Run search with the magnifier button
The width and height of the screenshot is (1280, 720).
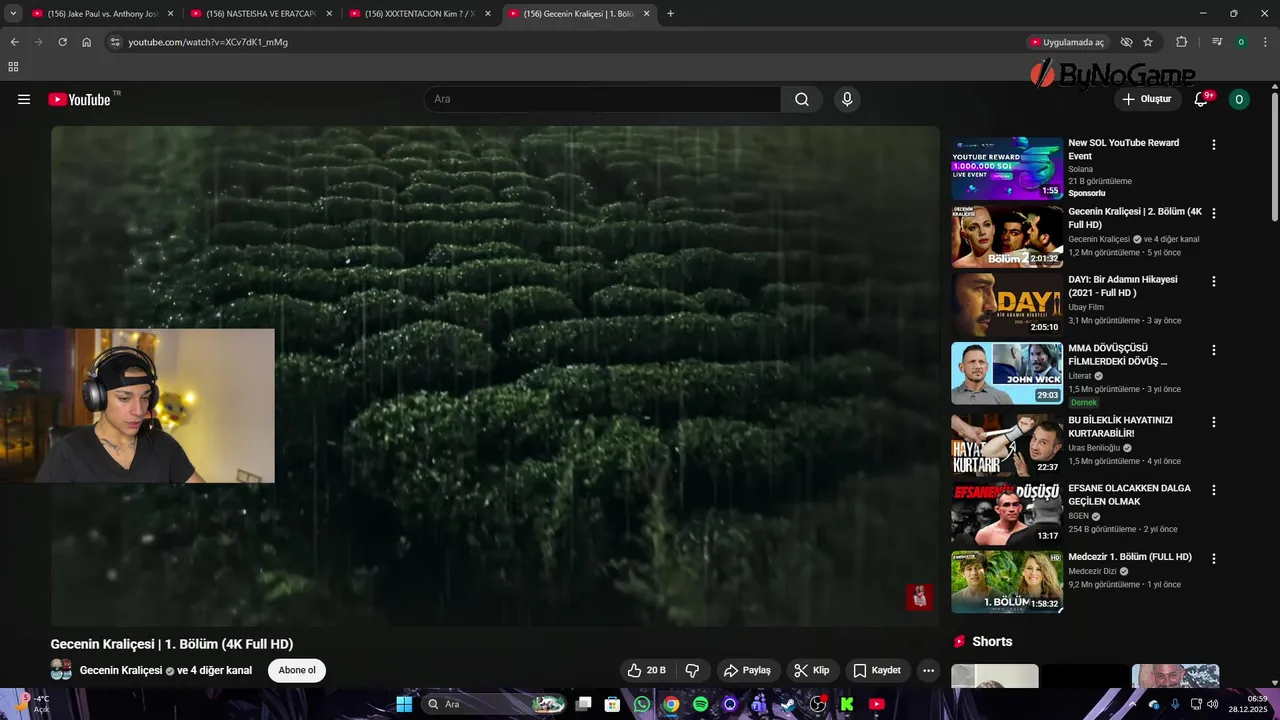802,99
